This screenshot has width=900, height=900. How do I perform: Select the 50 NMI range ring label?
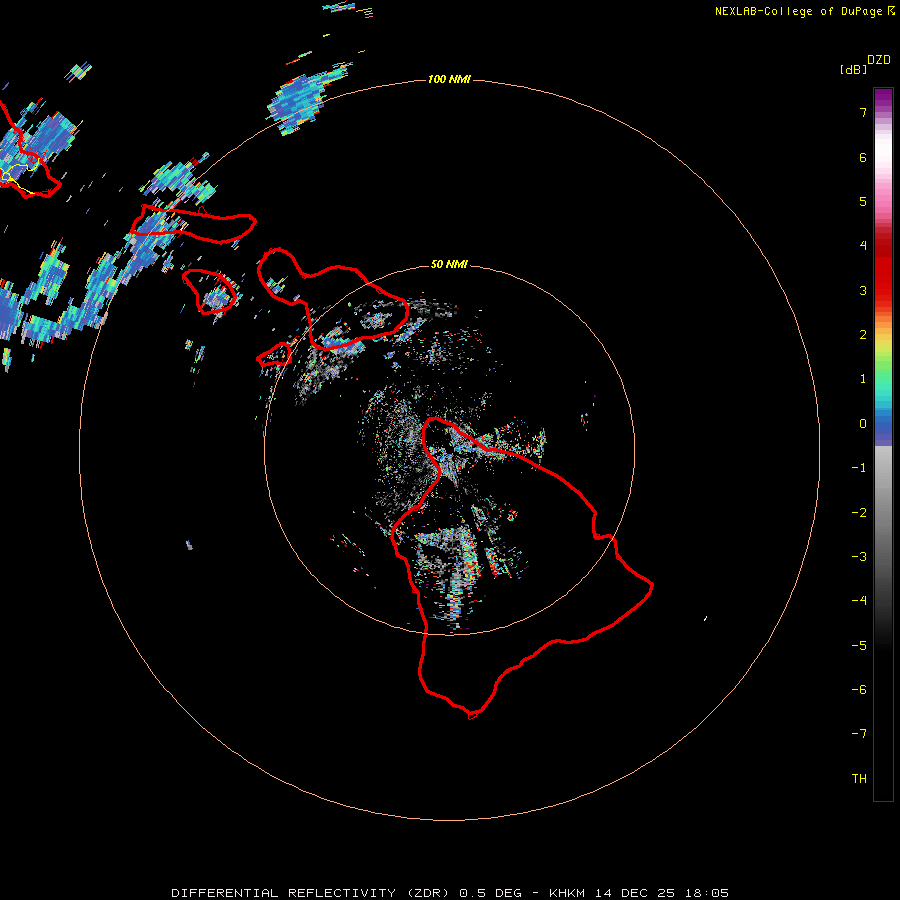click(x=449, y=264)
